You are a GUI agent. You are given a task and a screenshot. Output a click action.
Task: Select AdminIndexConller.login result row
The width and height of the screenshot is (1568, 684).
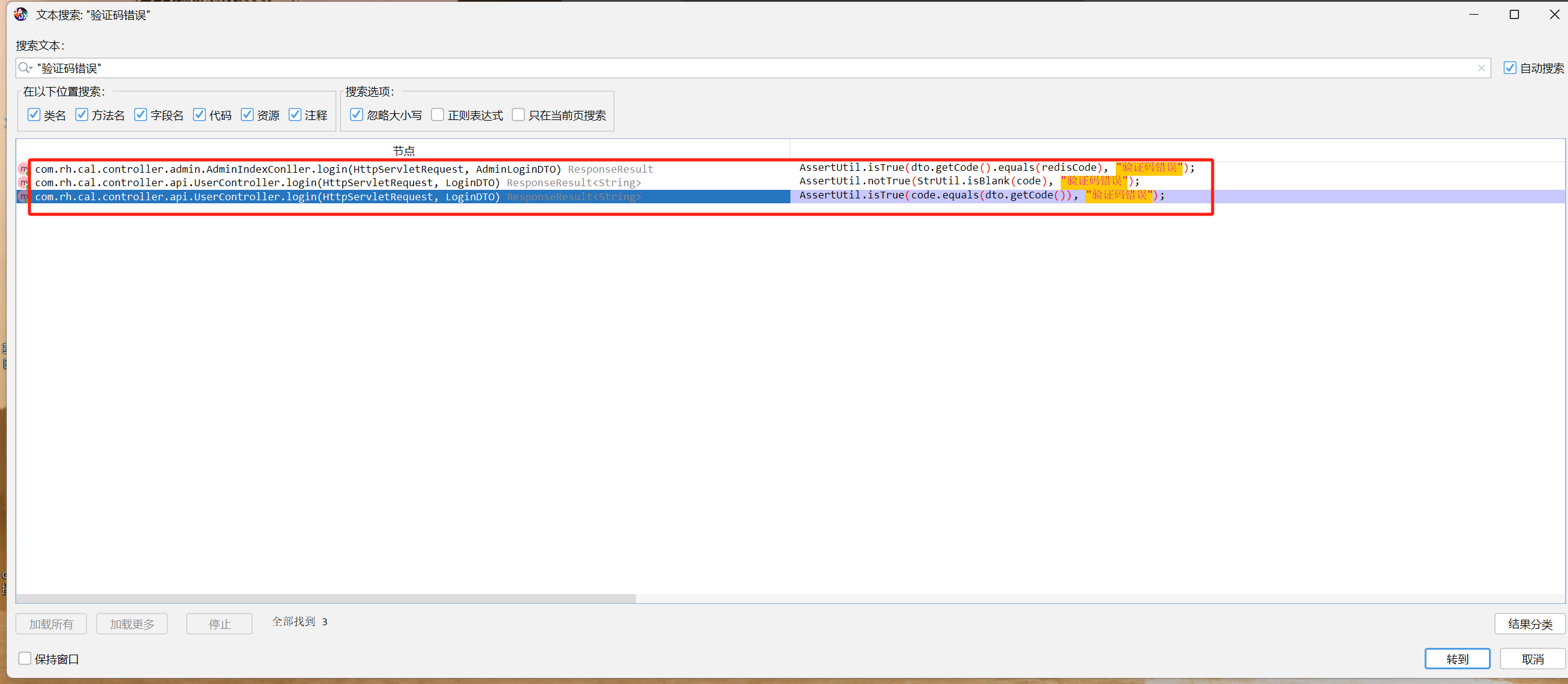298,169
